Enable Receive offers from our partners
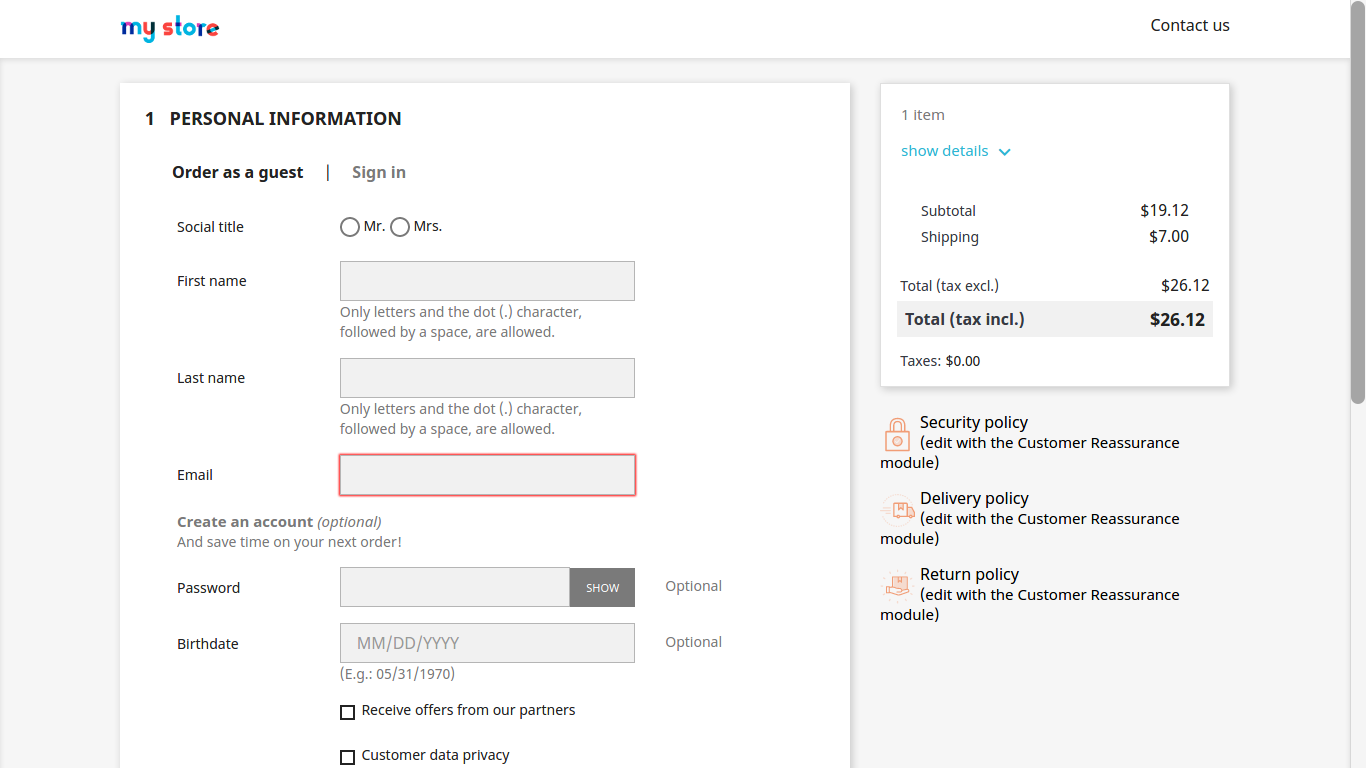Viewport: 1366px width, 768px height. pos(348,712)
